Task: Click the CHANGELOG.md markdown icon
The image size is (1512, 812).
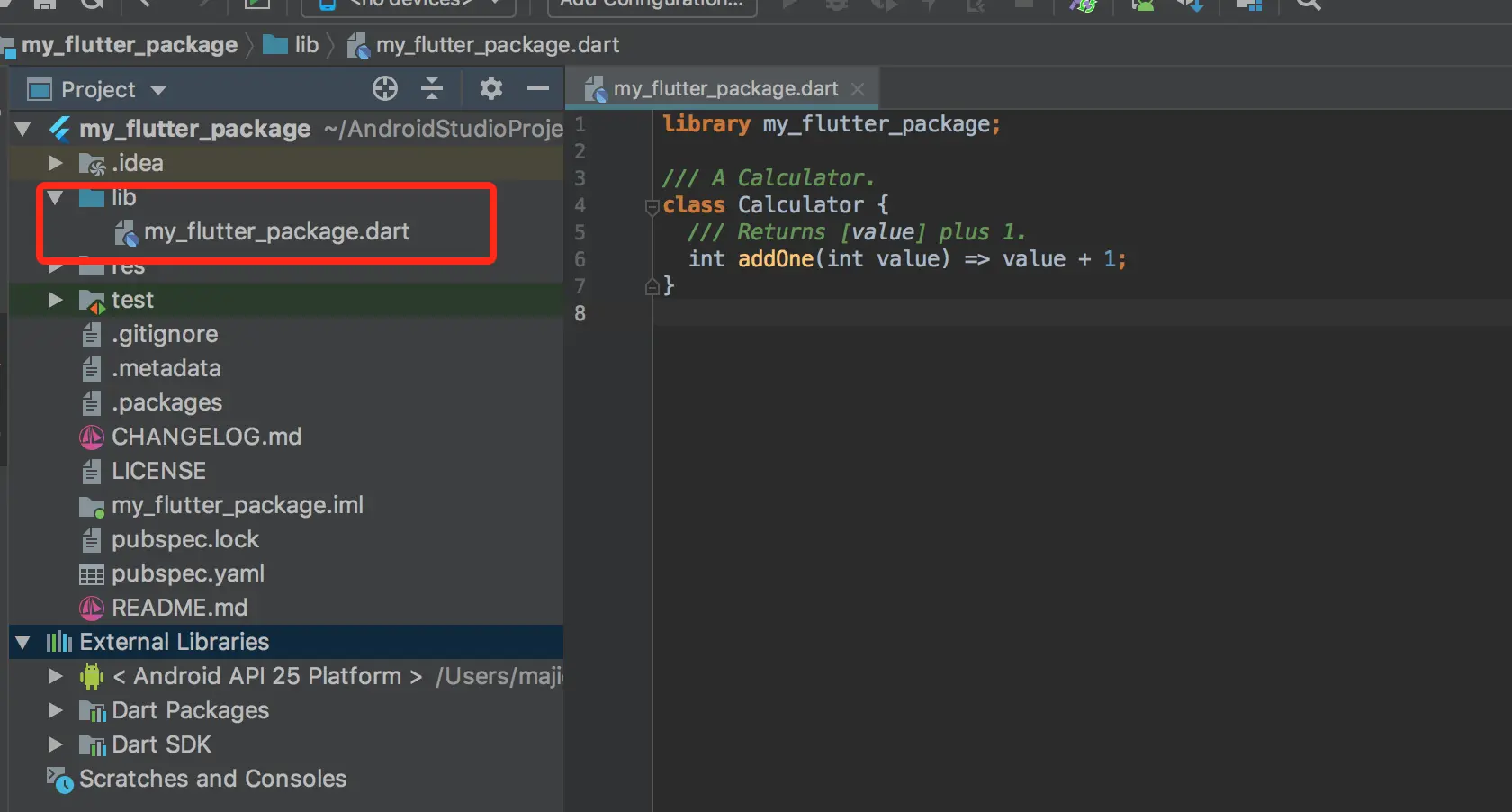Action: 92,438
